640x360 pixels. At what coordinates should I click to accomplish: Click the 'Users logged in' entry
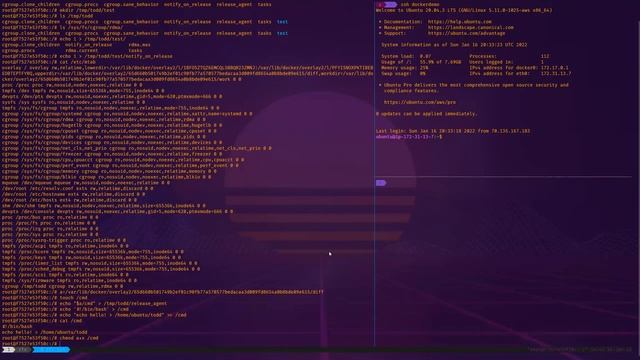[507, 62]
